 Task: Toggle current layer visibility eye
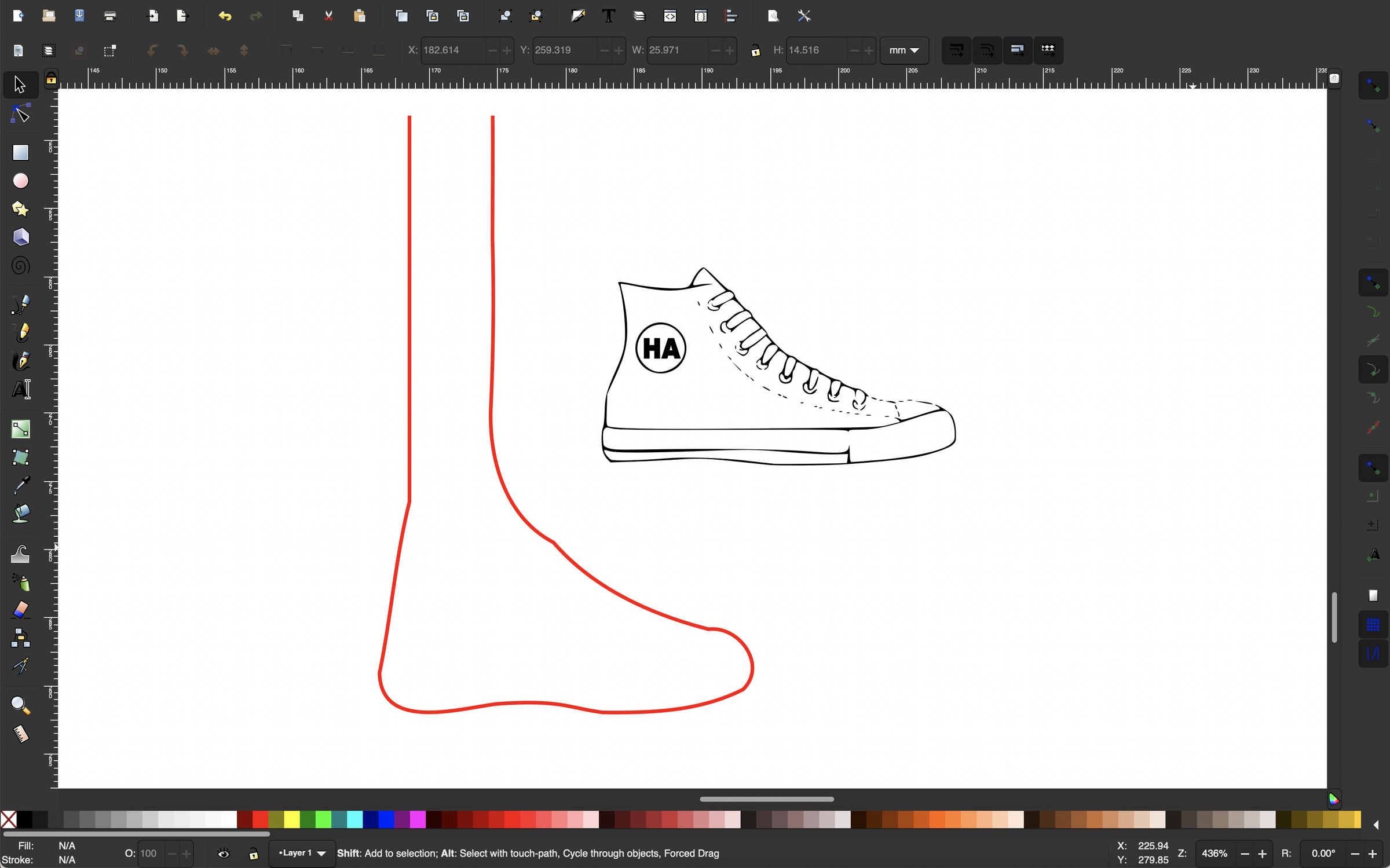tap(224, 854)
